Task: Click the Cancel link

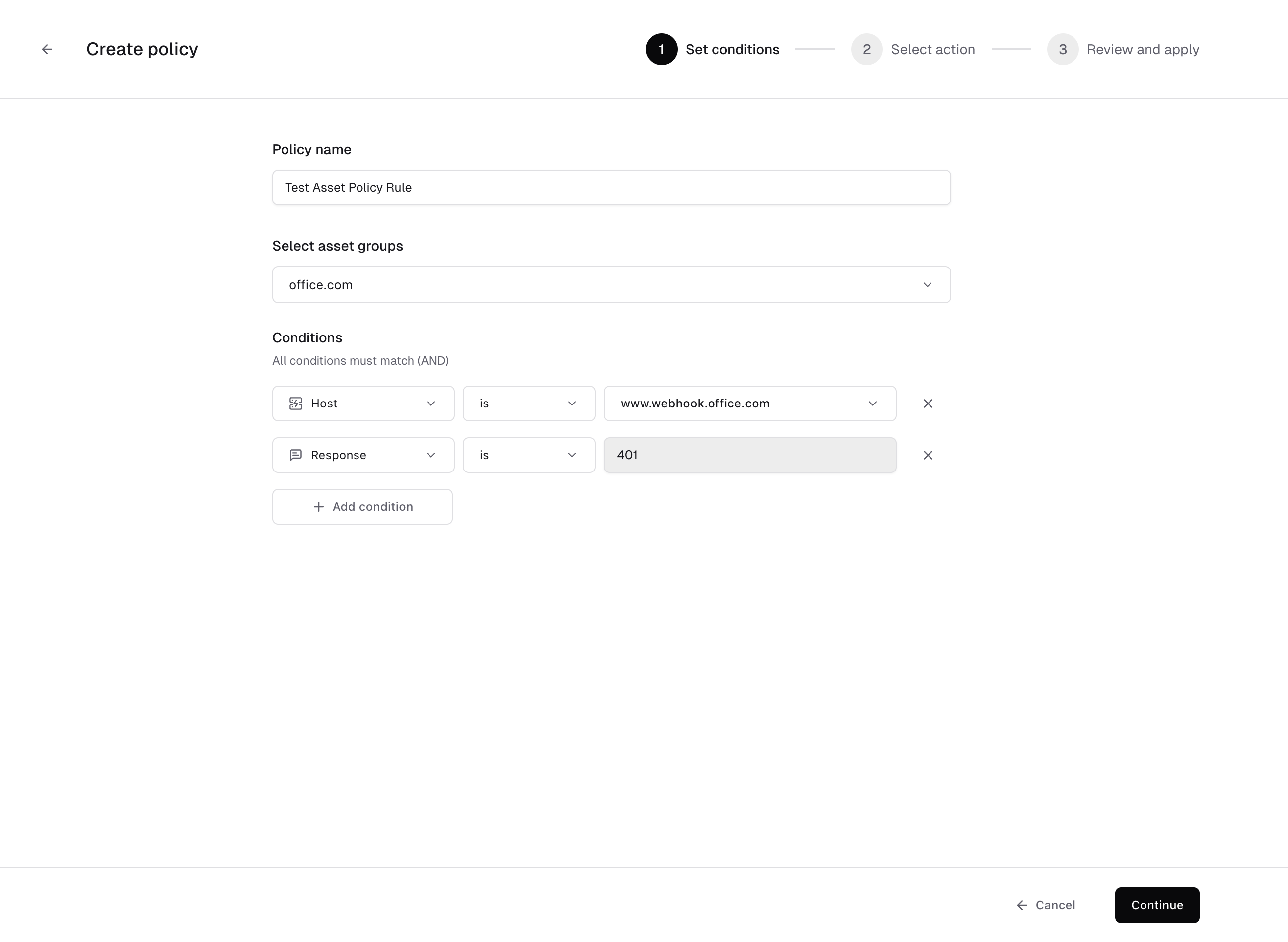Action: [x=1046, y=905]
